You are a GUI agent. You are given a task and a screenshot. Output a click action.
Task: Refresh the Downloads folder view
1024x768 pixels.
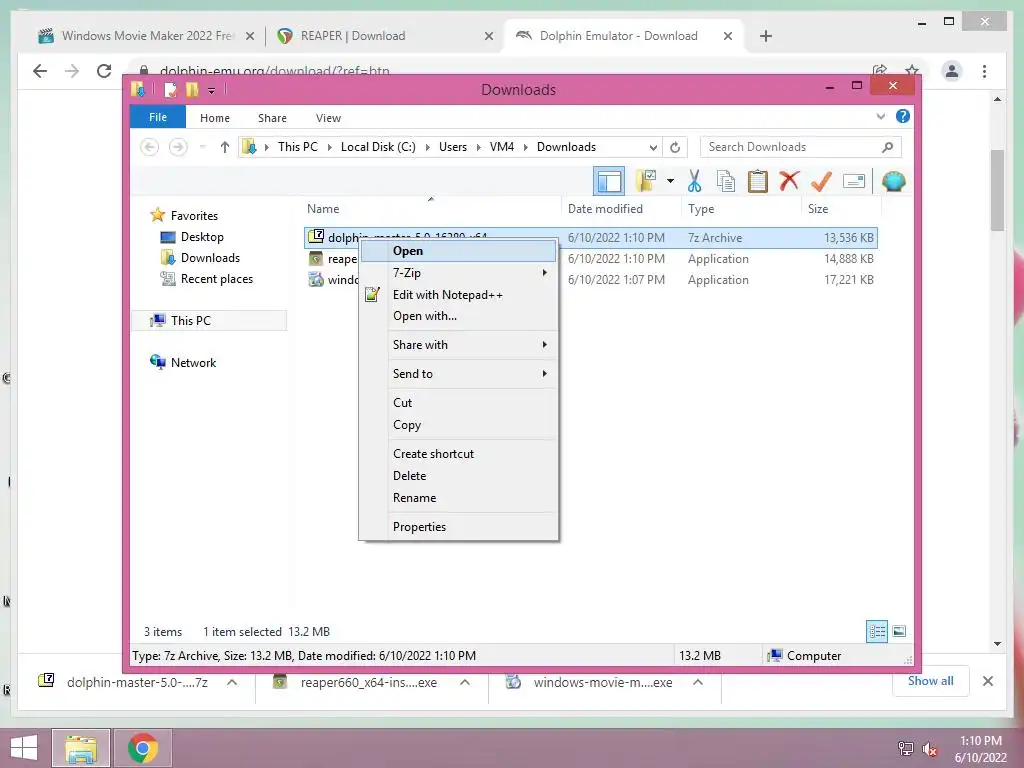coord(675,148)
